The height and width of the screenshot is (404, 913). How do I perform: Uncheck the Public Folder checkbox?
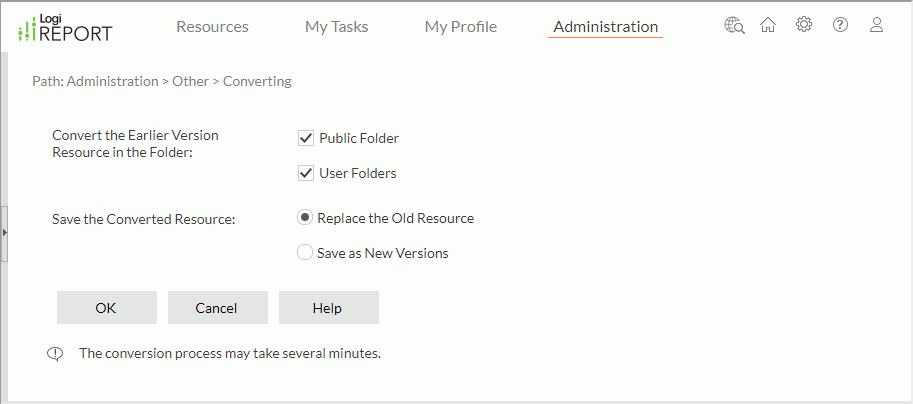point(306,138)
